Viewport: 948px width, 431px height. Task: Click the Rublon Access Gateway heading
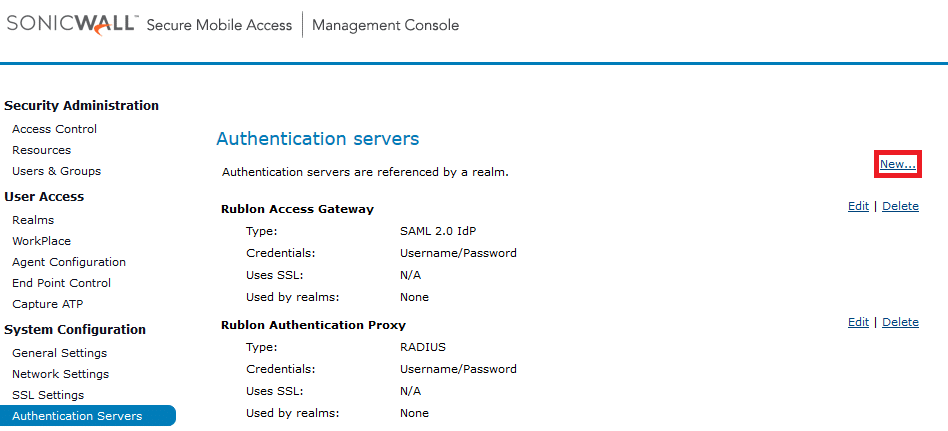(297, 209)
